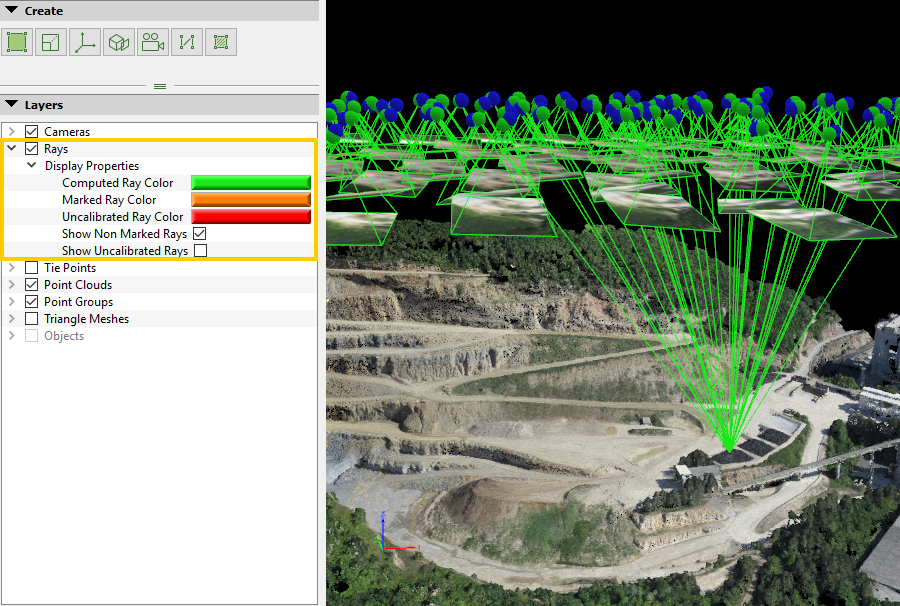
Task: Check the Show Uncalibrated Rays box
Action: [x=200, y=251]
